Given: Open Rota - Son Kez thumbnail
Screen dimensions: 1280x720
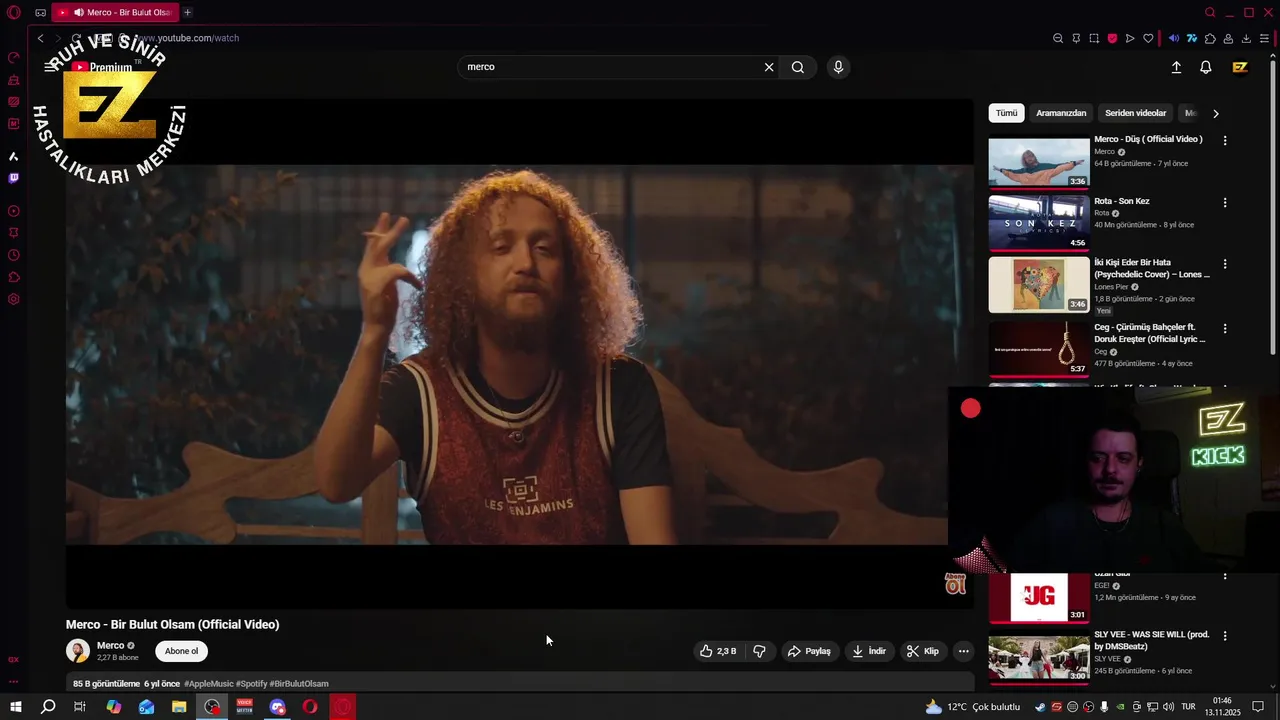Looking at the screenshot, I should pos(1039,223).
